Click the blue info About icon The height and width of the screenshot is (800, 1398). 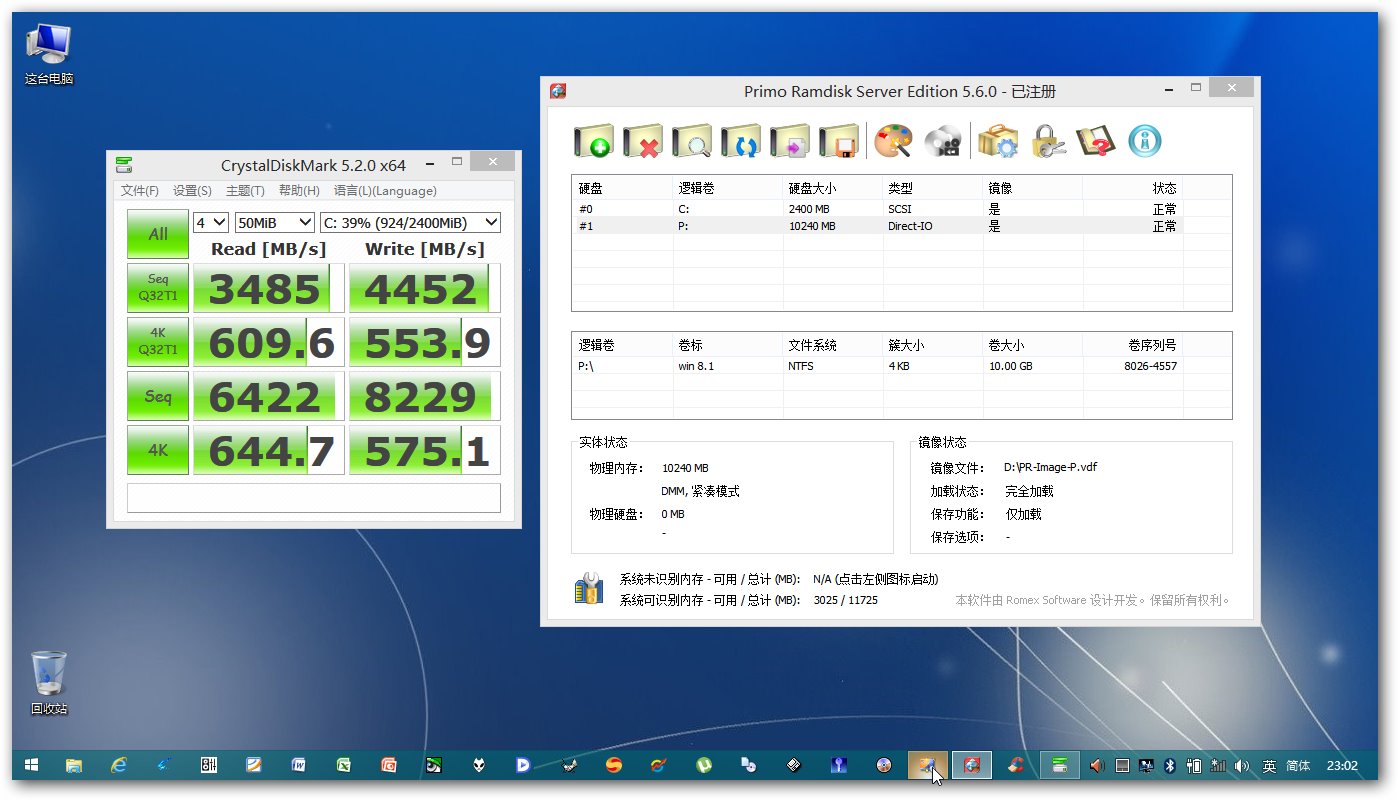tap(1145, 142)
